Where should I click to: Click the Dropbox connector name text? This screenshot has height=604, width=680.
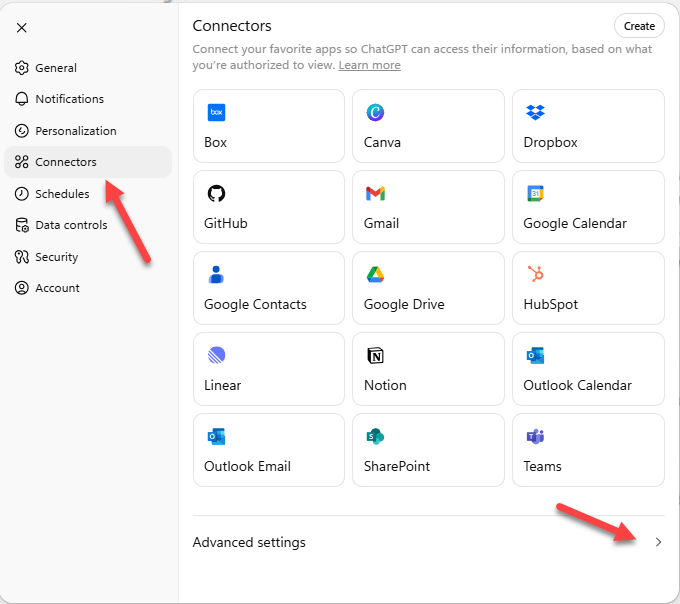tap(550, 143)
